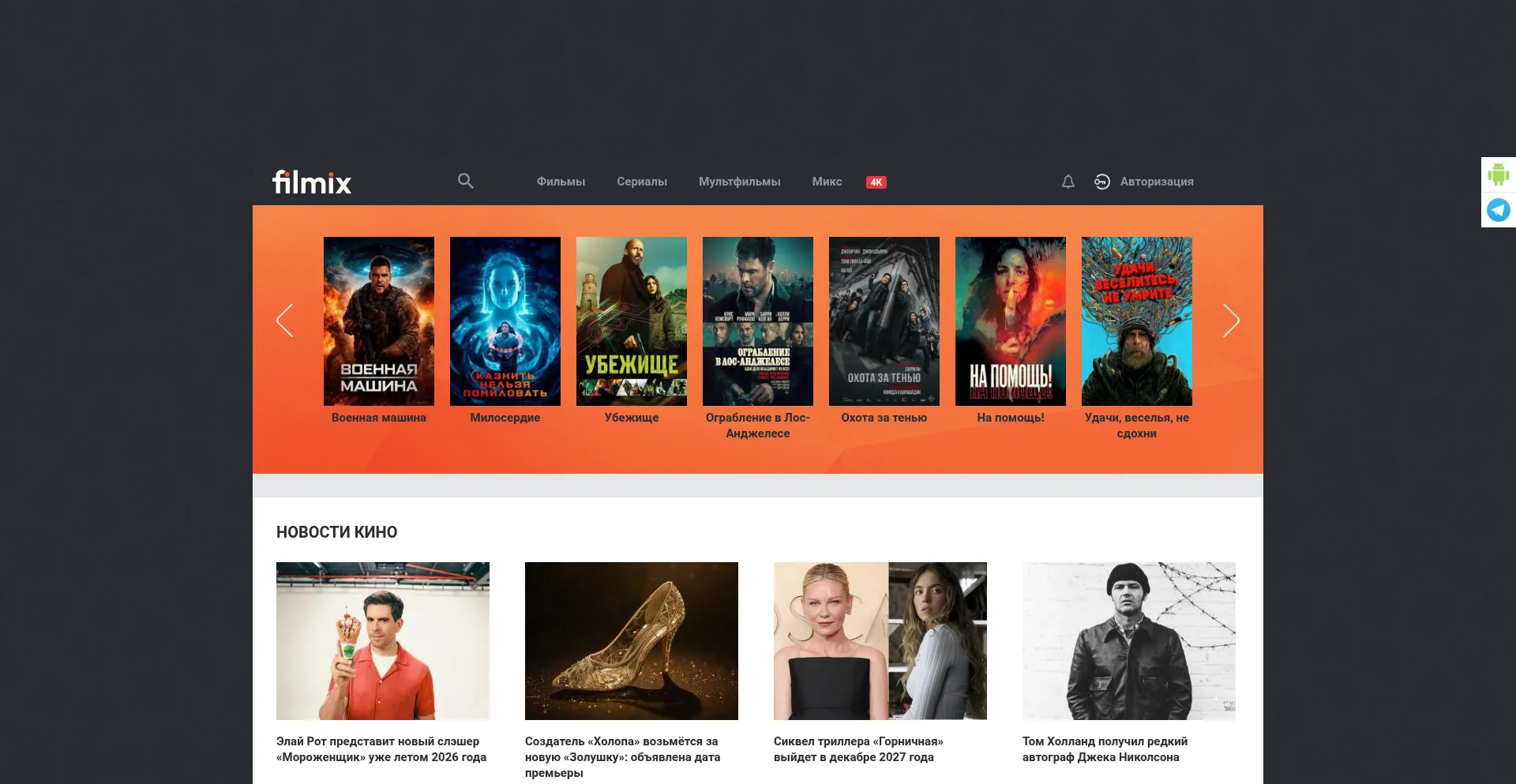Screen dimensions: 1516x784
Task: Open notifications bell icon
Action: coord(1068,182)
